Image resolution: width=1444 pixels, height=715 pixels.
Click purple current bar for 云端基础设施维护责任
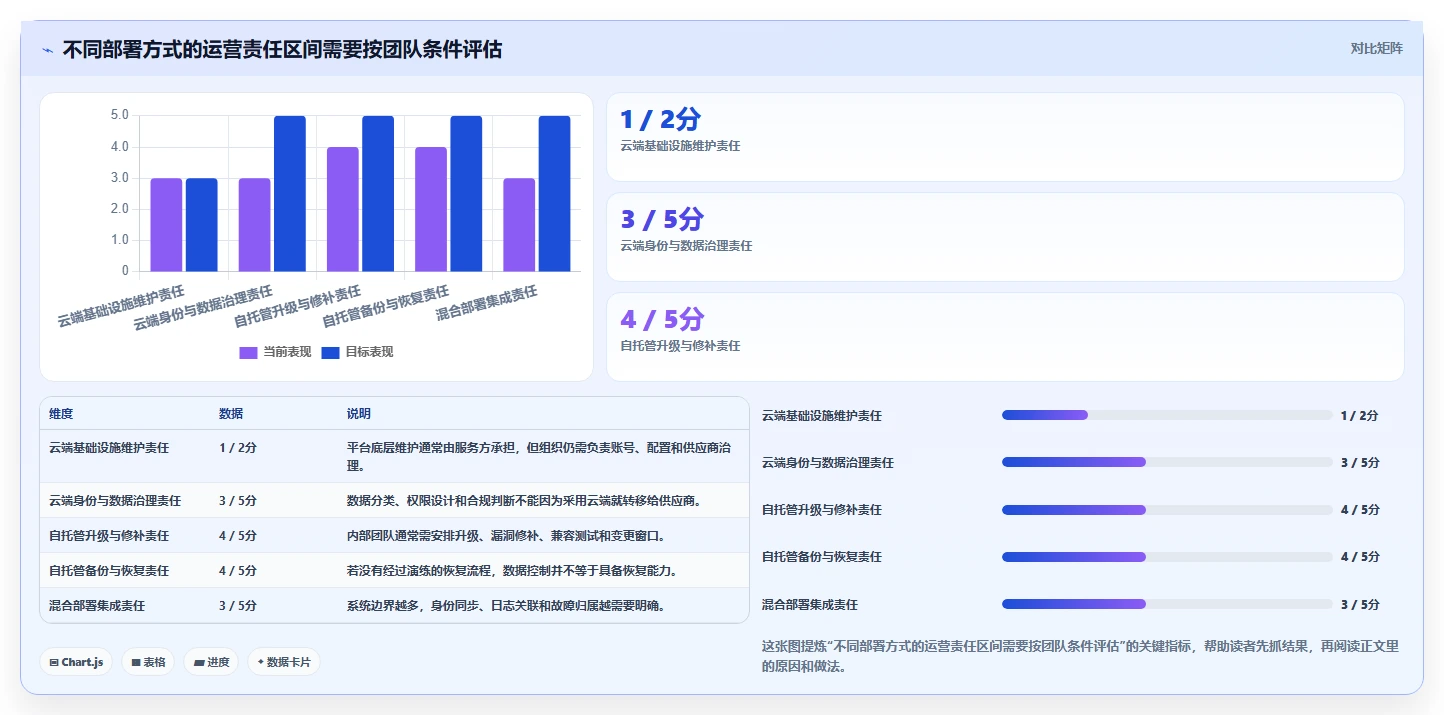(x=166, y=225)
